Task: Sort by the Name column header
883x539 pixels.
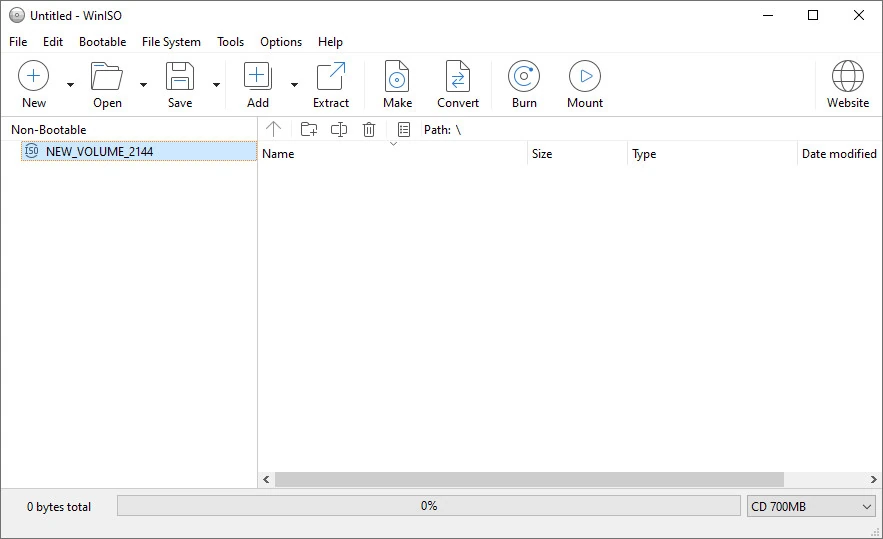Action: (393, 154)
